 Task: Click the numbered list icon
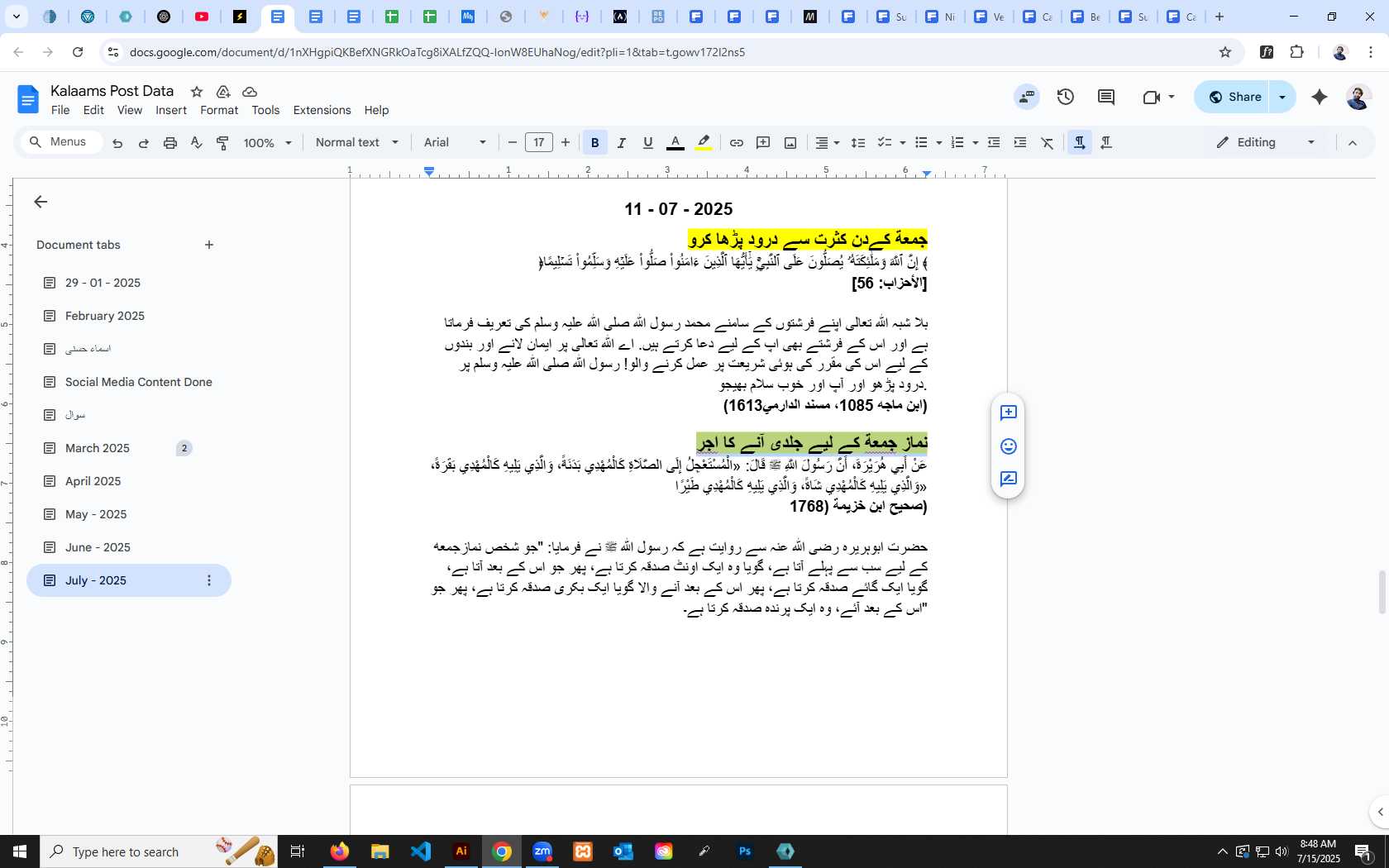point(957,143)
